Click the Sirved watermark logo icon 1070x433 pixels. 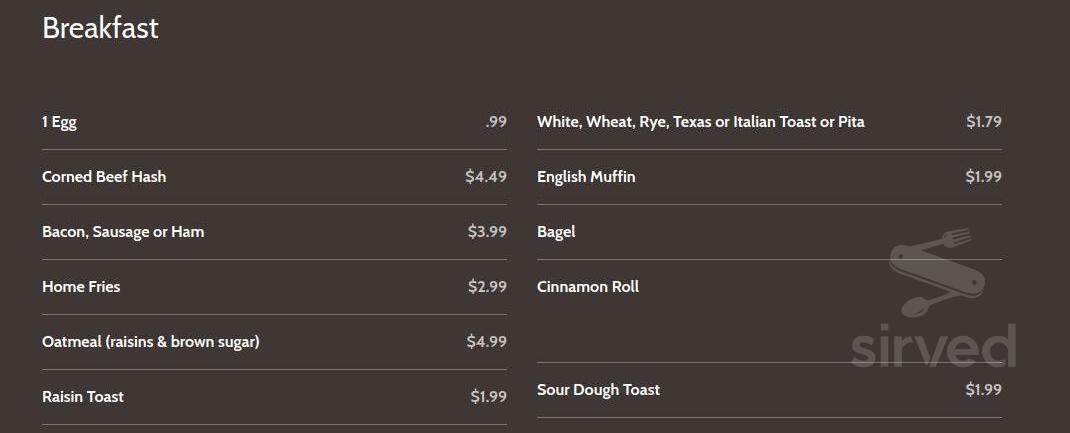pyautogui.click(x=935, y=270)
